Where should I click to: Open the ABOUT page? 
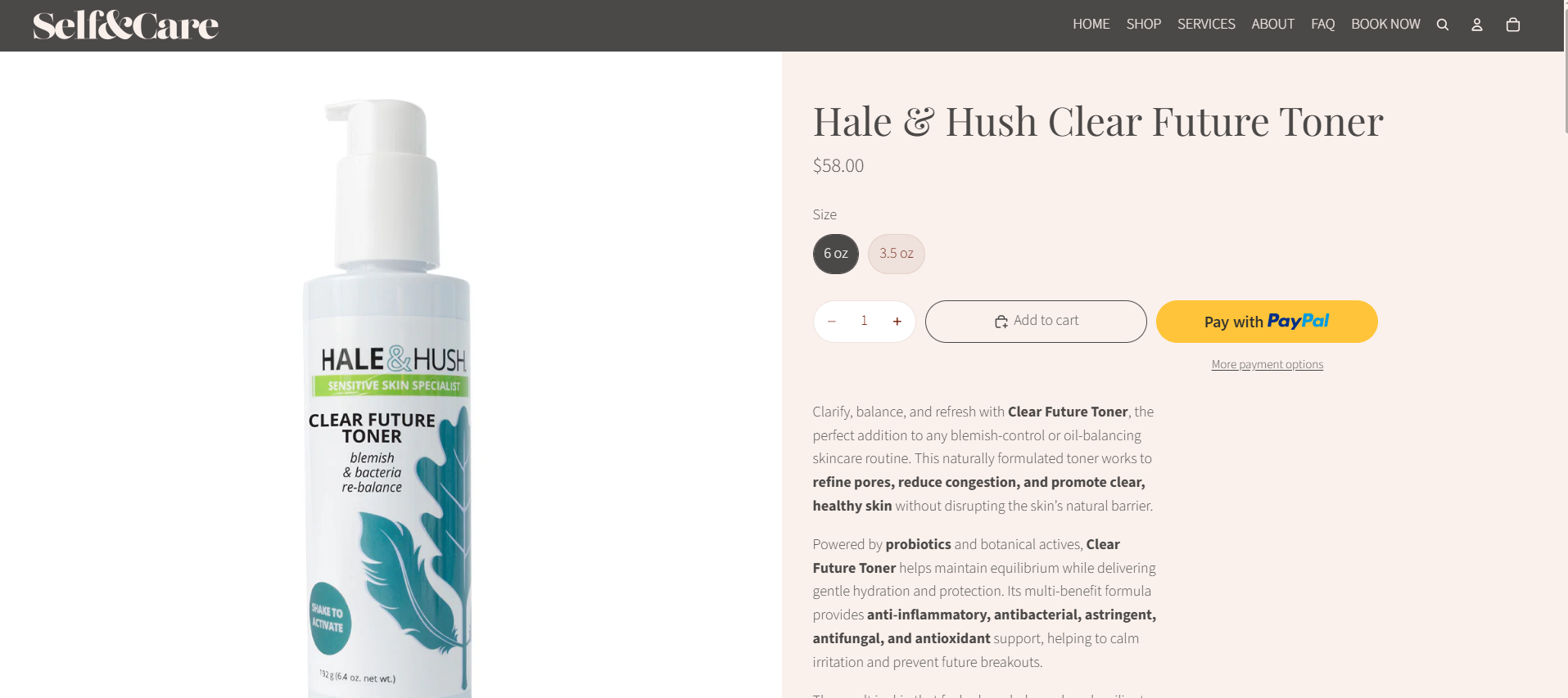click(1273, 25)
